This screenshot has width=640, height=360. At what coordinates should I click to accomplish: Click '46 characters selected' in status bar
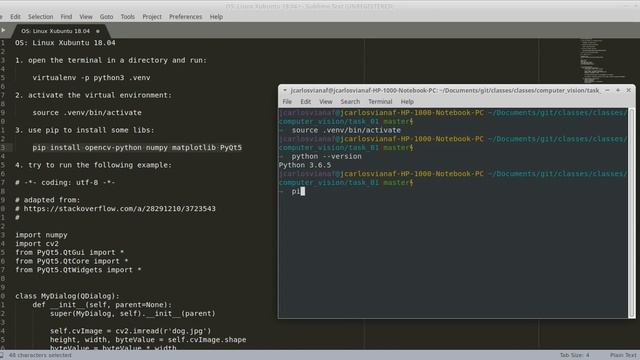pyautogui.click(x=40, y=355)
